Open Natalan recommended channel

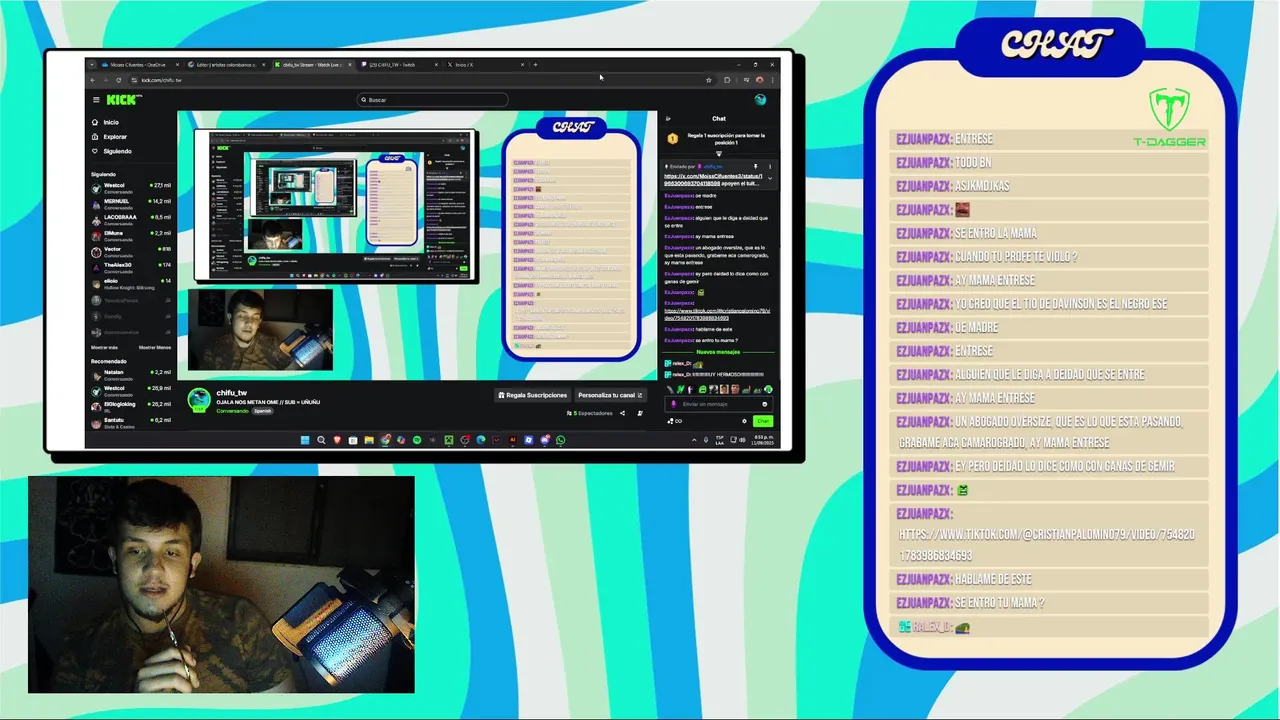pyautogui.click(x=131, y=374)
